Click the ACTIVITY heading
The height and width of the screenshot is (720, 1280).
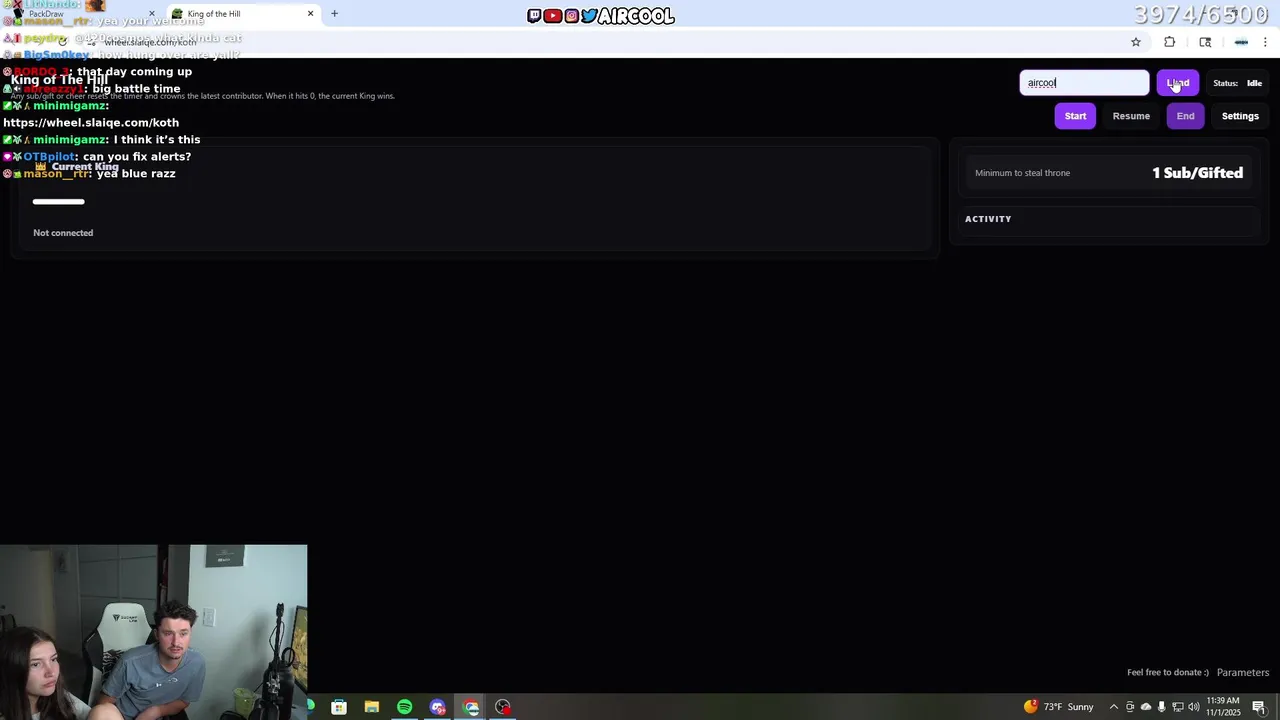pyautogui.click(x=988, y=219)
